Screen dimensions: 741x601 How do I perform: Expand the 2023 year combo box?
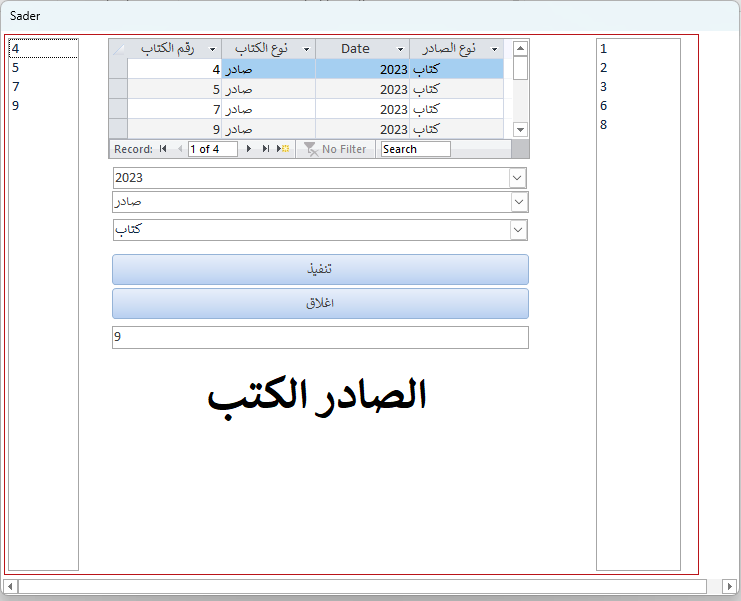tap(517, 178)
